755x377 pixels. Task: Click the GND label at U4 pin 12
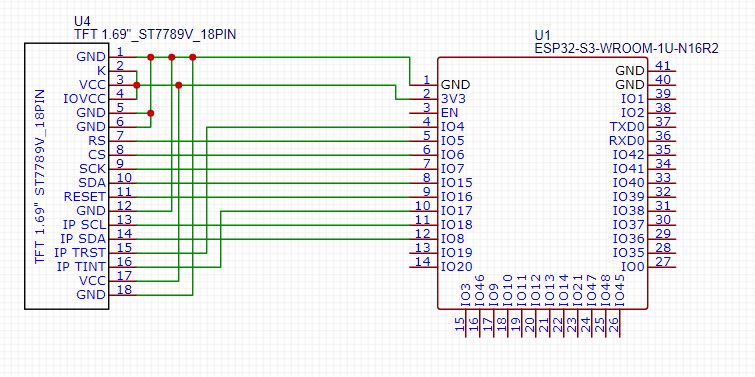[91, 210]
